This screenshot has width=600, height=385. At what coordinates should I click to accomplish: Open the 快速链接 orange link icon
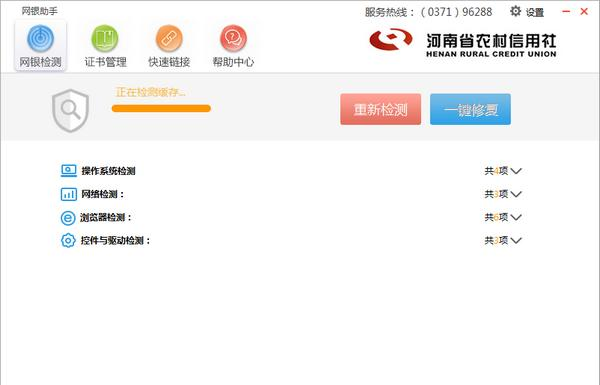169,38
